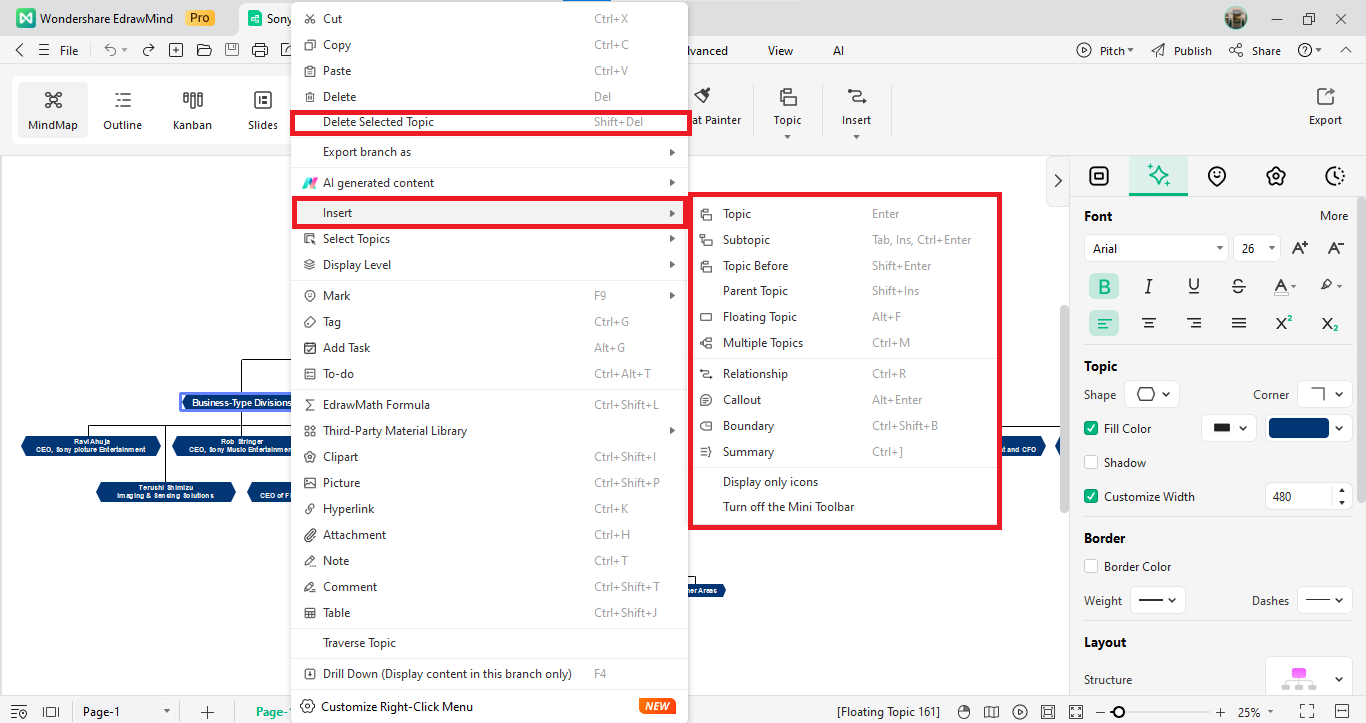
Task: Select Subtopic in Insert submenu
Action: [846, 240]
